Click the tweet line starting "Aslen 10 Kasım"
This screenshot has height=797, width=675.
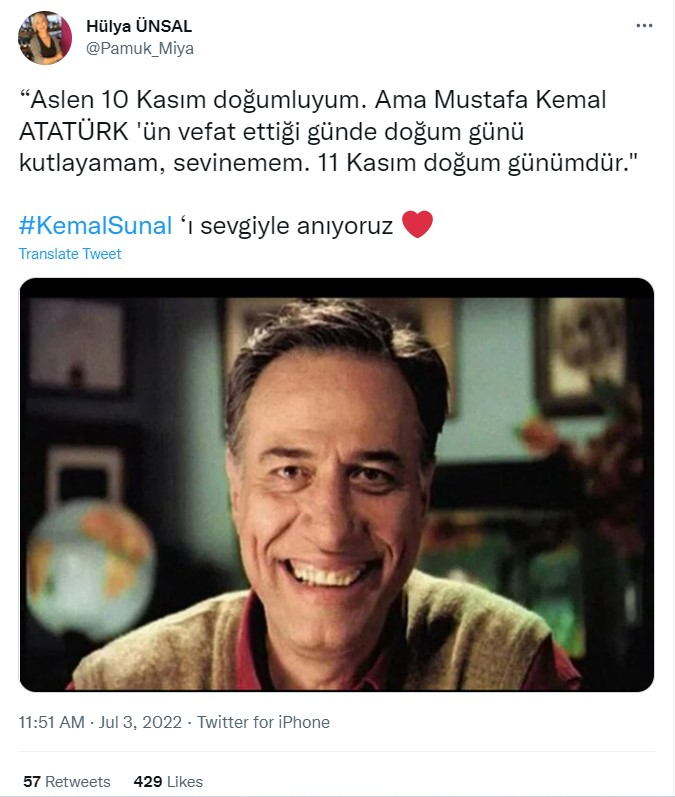[313, 100]
